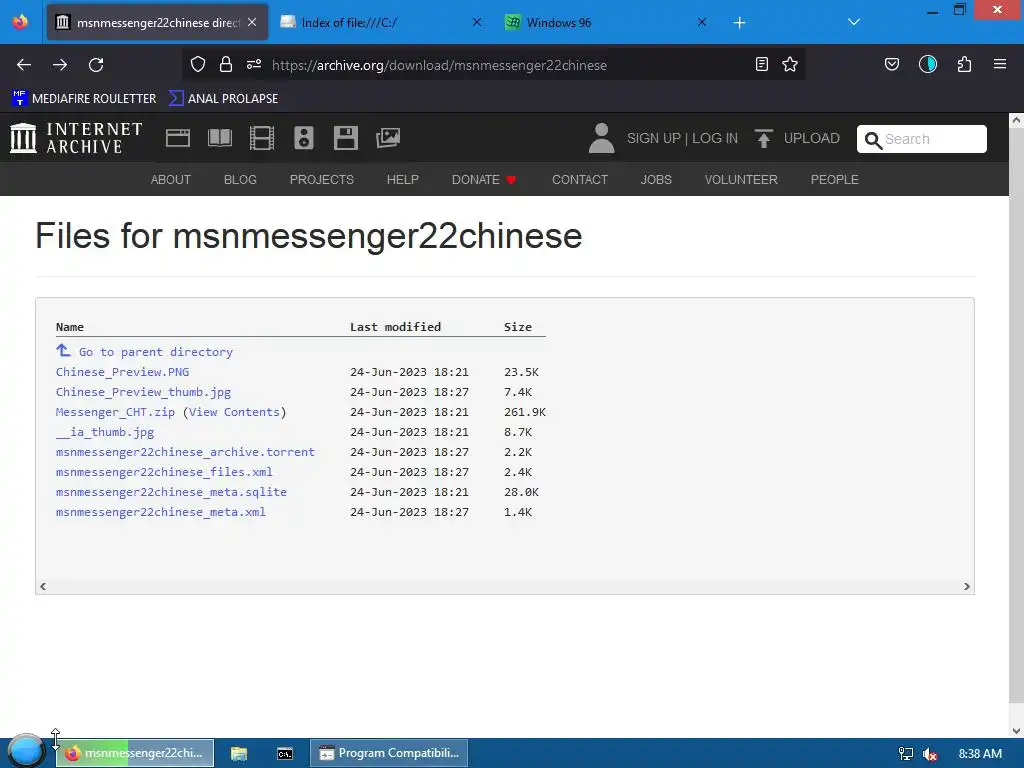
Task: Click SIGN UP | LOG IN
Action: pyautogui.click(x=682, y=138)
